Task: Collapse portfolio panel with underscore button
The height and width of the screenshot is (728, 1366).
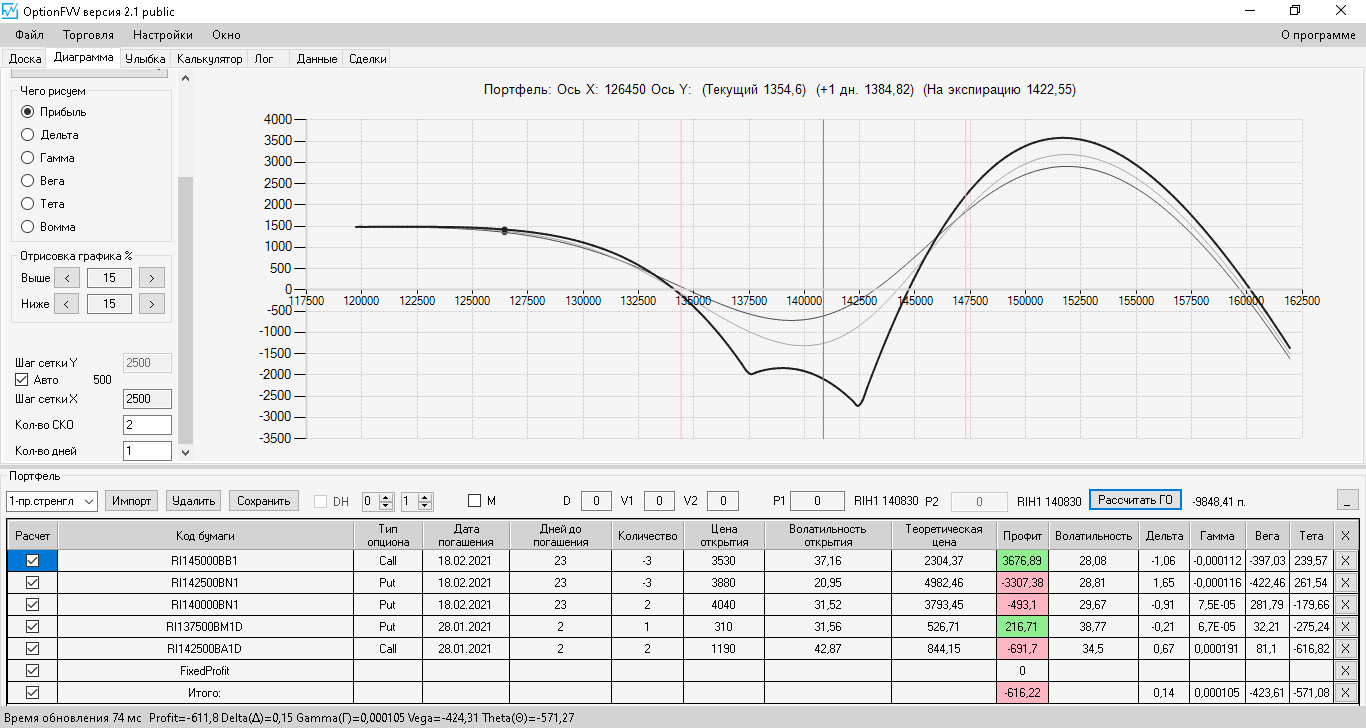Action: coord(1347,500)
